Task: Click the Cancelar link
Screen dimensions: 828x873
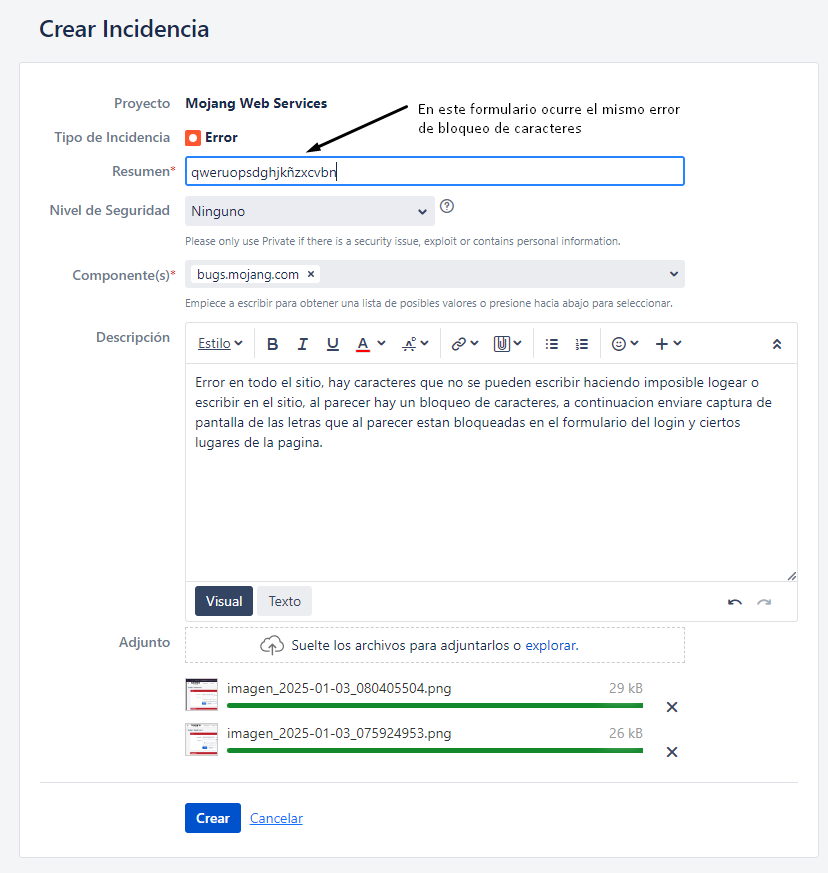Action: point(276,818)
